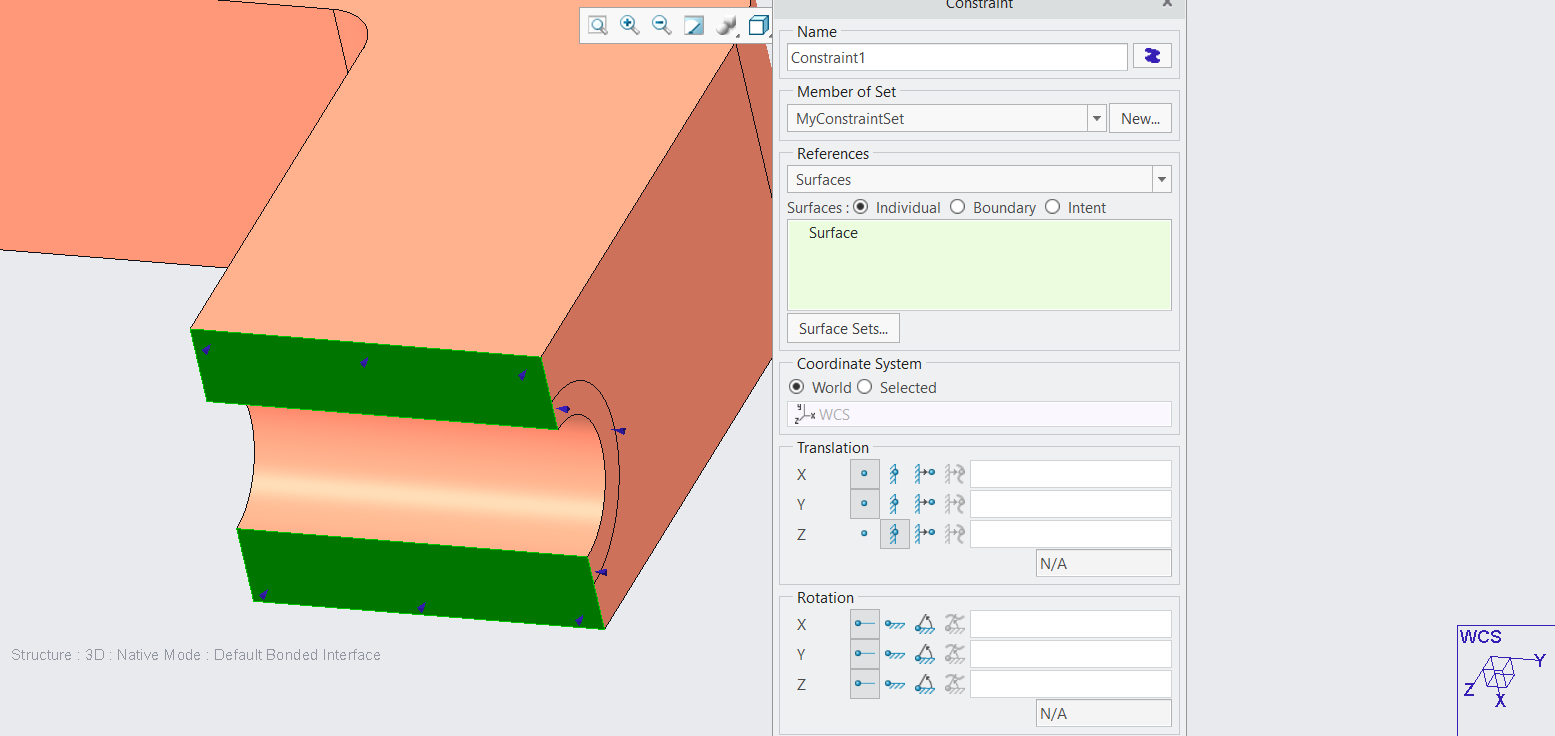The width and height of the screenshot is (1555, 736).
Task: Click the display style cube icon
Action: pos(757,25)
